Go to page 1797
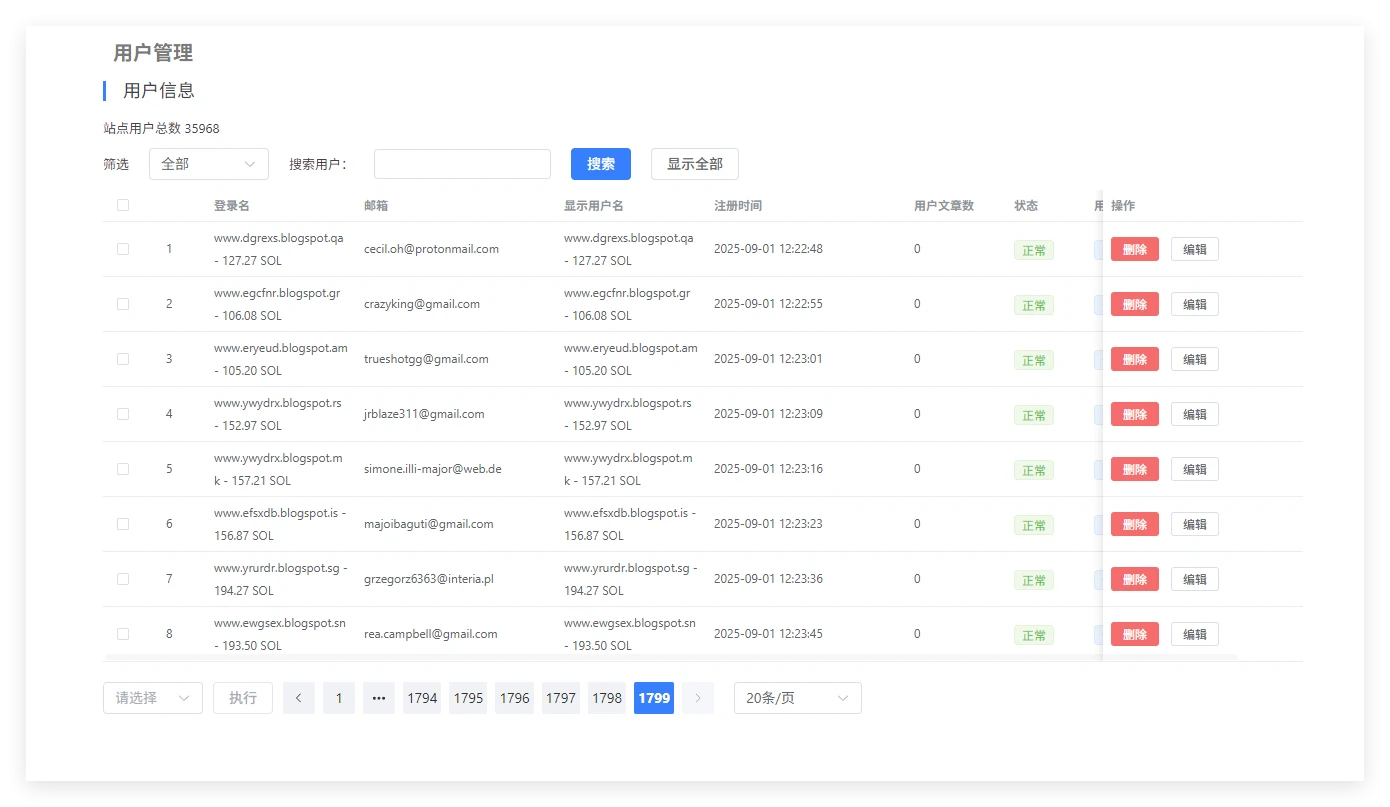The image size is (1390, 807). coord(560,698)
